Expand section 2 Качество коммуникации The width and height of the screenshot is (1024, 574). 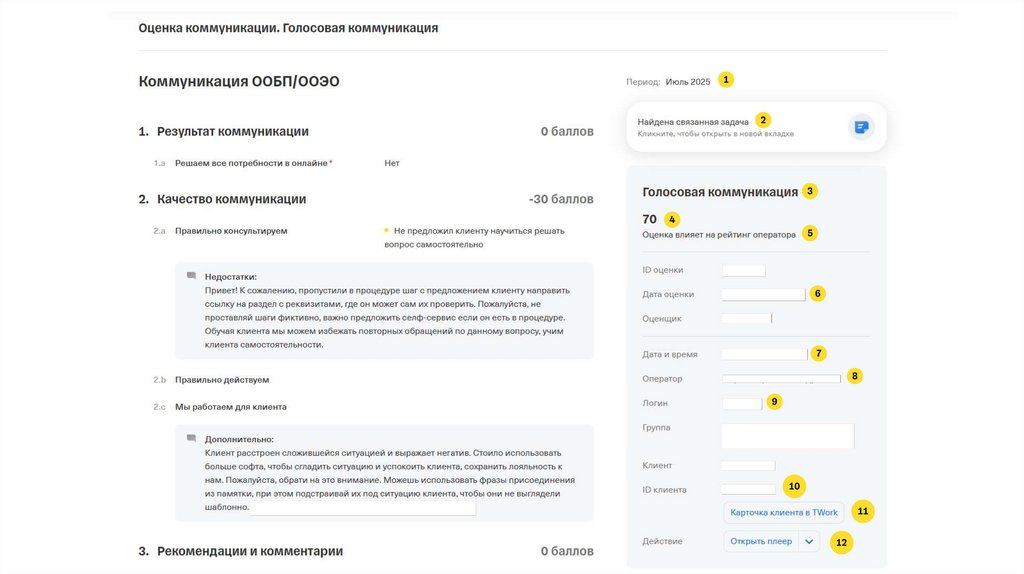point(231,199)
